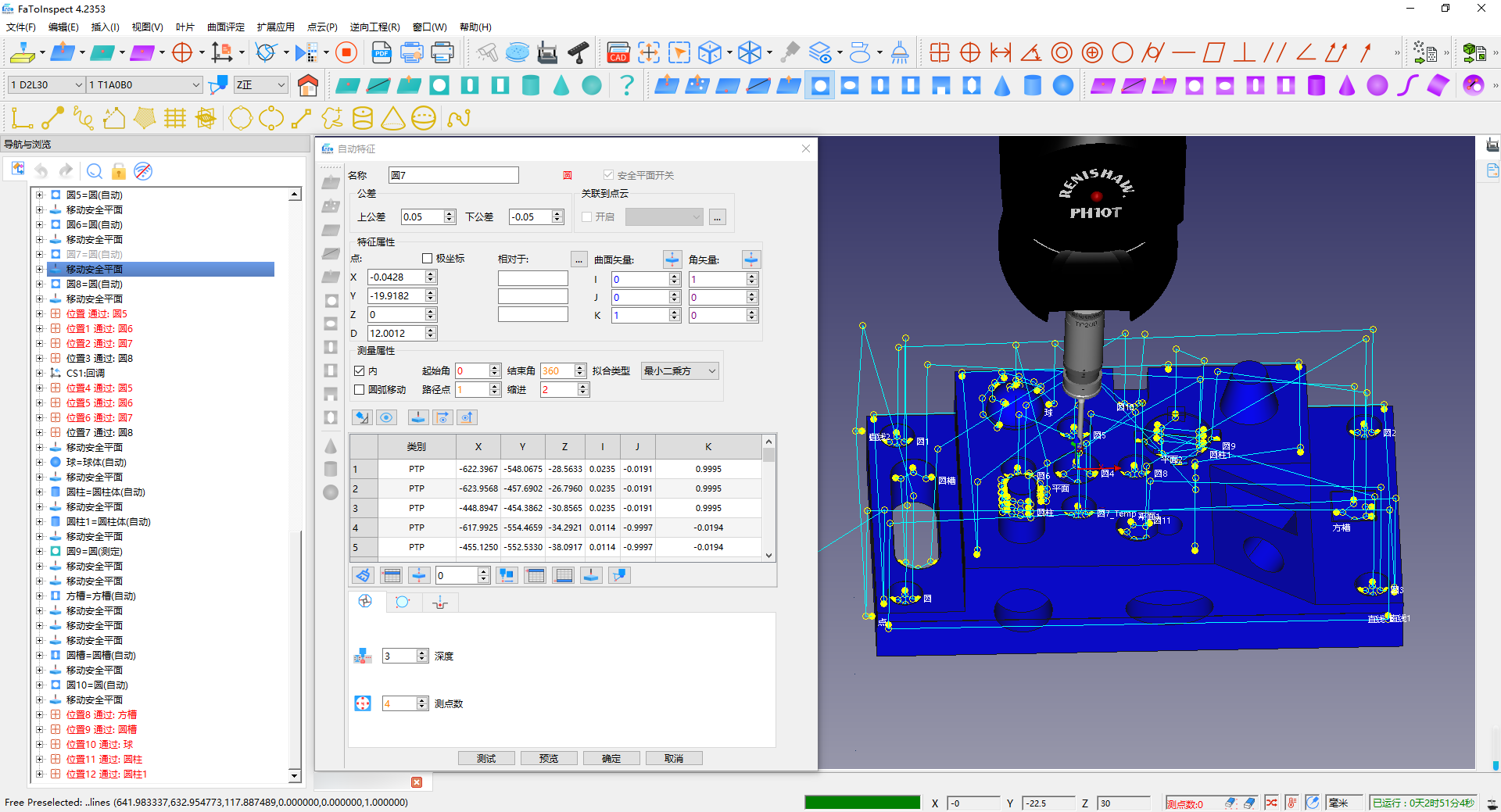1501x812 pixels.
Task: Click the 名称 field containing 圆7
Action: click(x=453, y=175)
